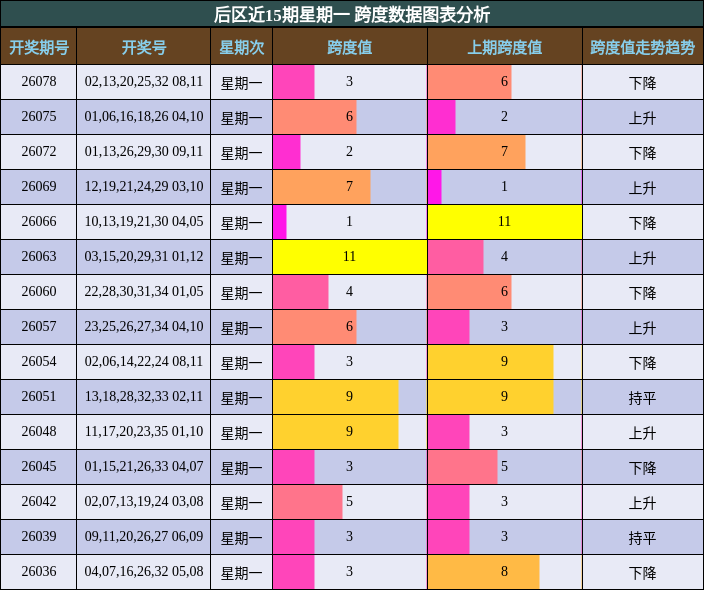Select issue number 26054
Image resolution: width=704 pixels, height=590 pixels.
point(39,361)
